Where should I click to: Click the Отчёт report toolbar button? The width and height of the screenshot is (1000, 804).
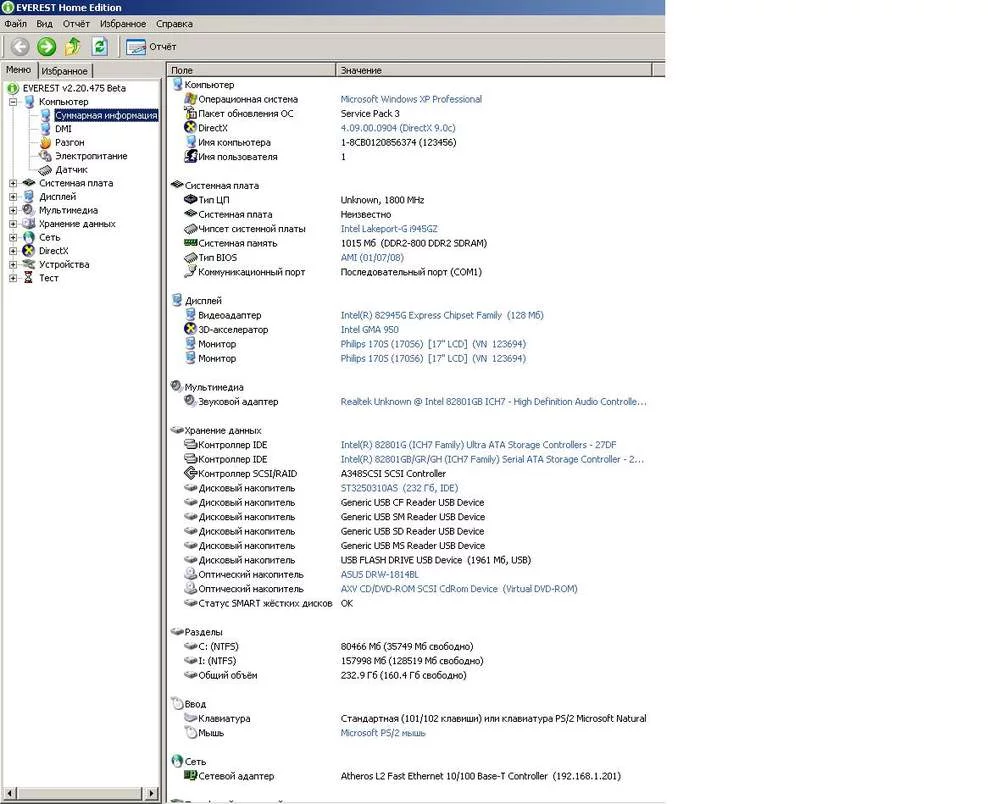(151, 47)
